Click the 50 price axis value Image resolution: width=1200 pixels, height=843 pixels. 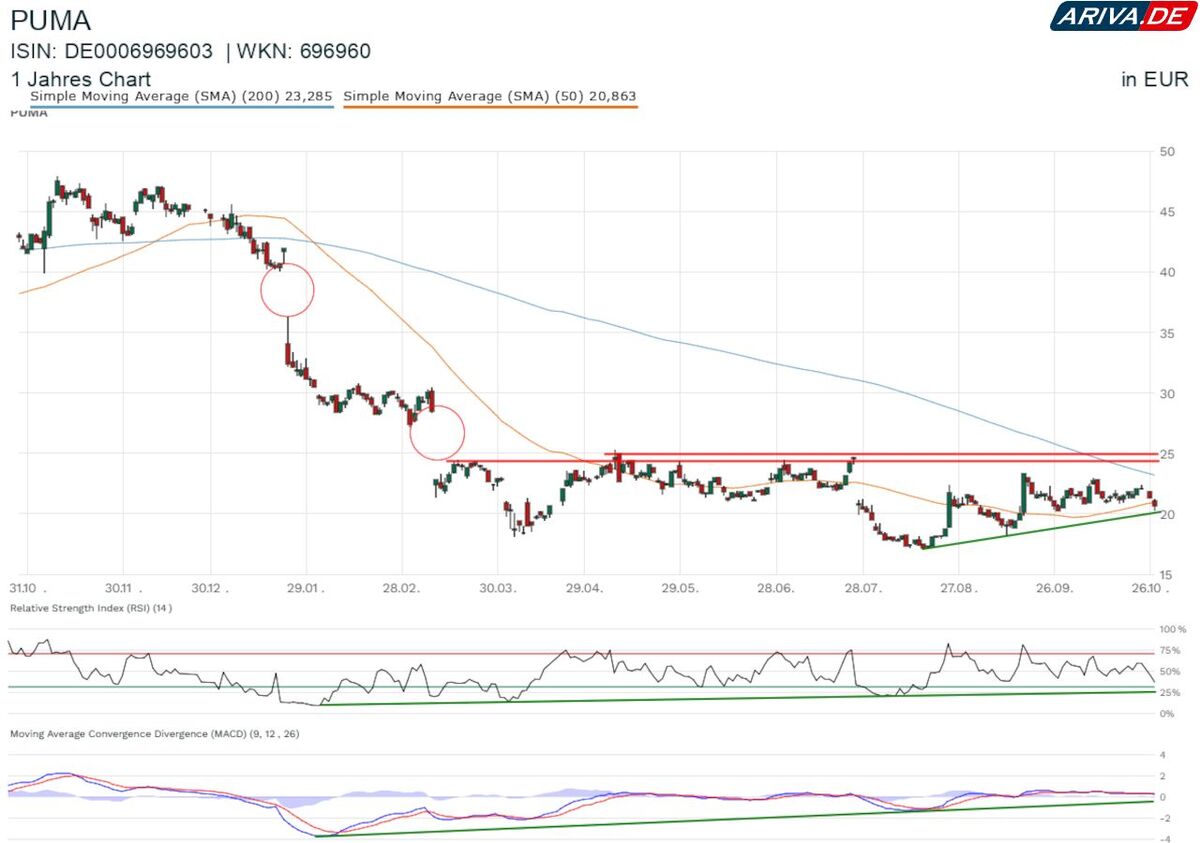[x=1166, y=152]
